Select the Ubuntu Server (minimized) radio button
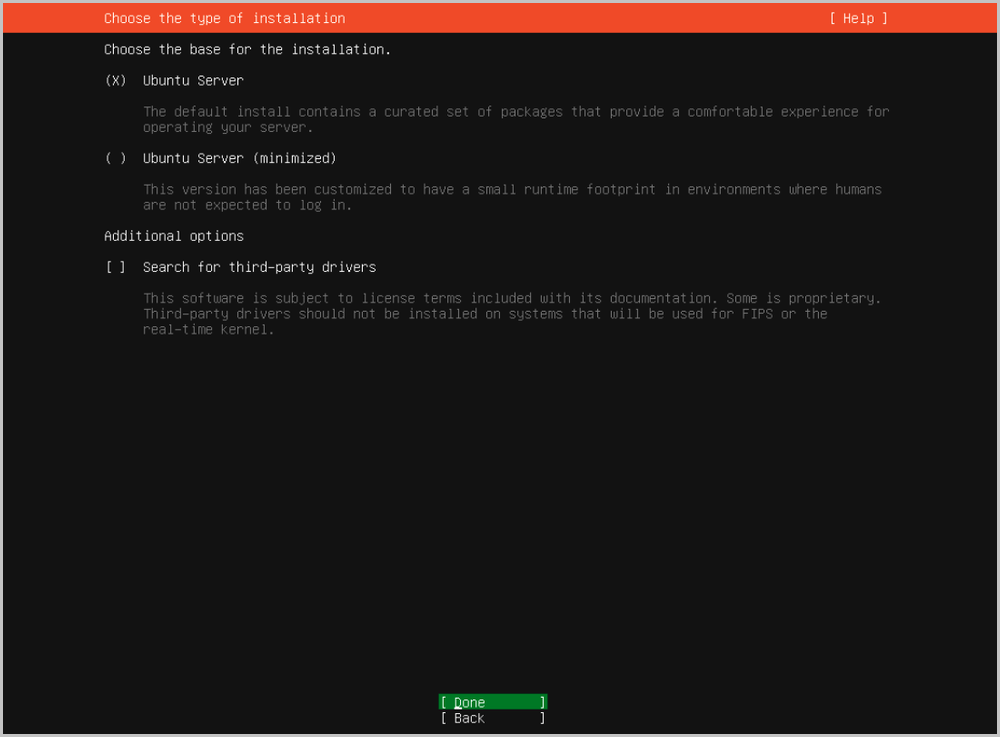Viewport: 1000px width, 737px height. (116, 158)
